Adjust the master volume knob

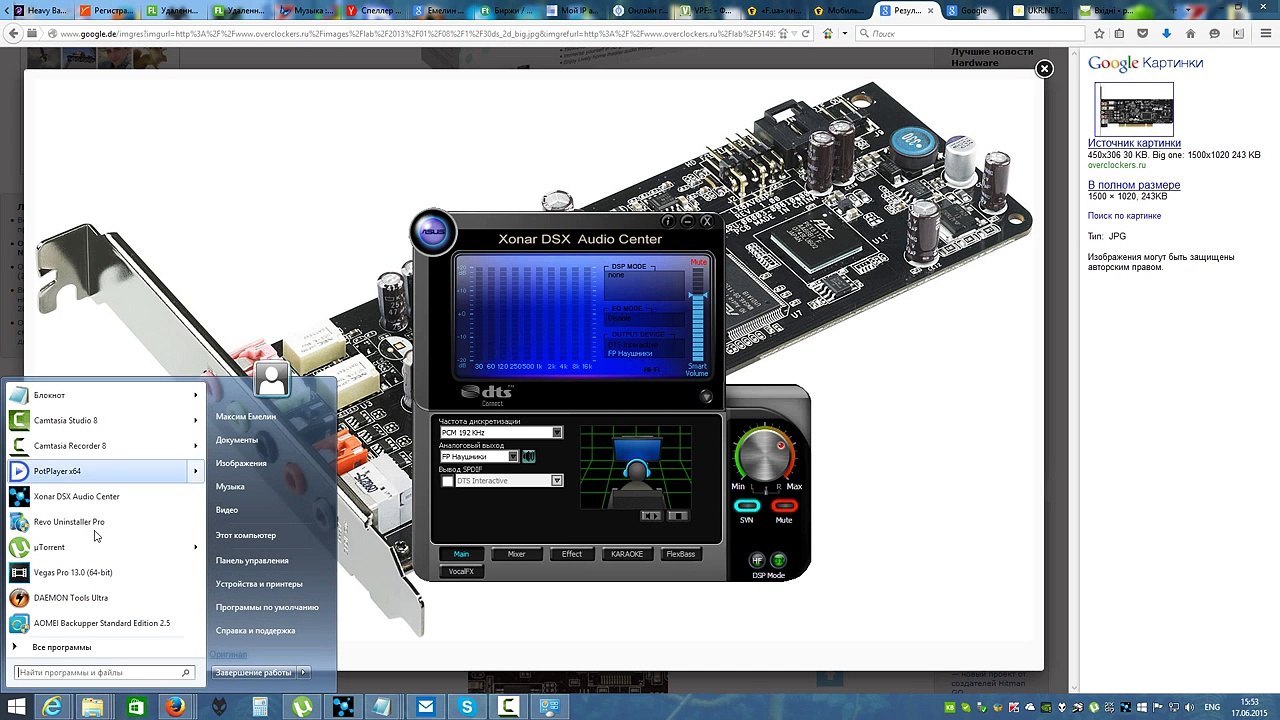point(765,456)
